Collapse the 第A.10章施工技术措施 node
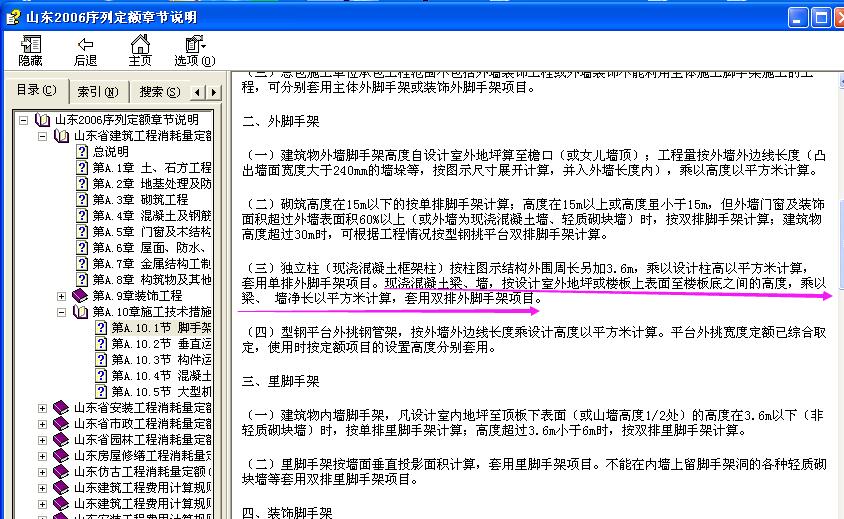Viewport: 844px width, 519px height. coord(61,312)
